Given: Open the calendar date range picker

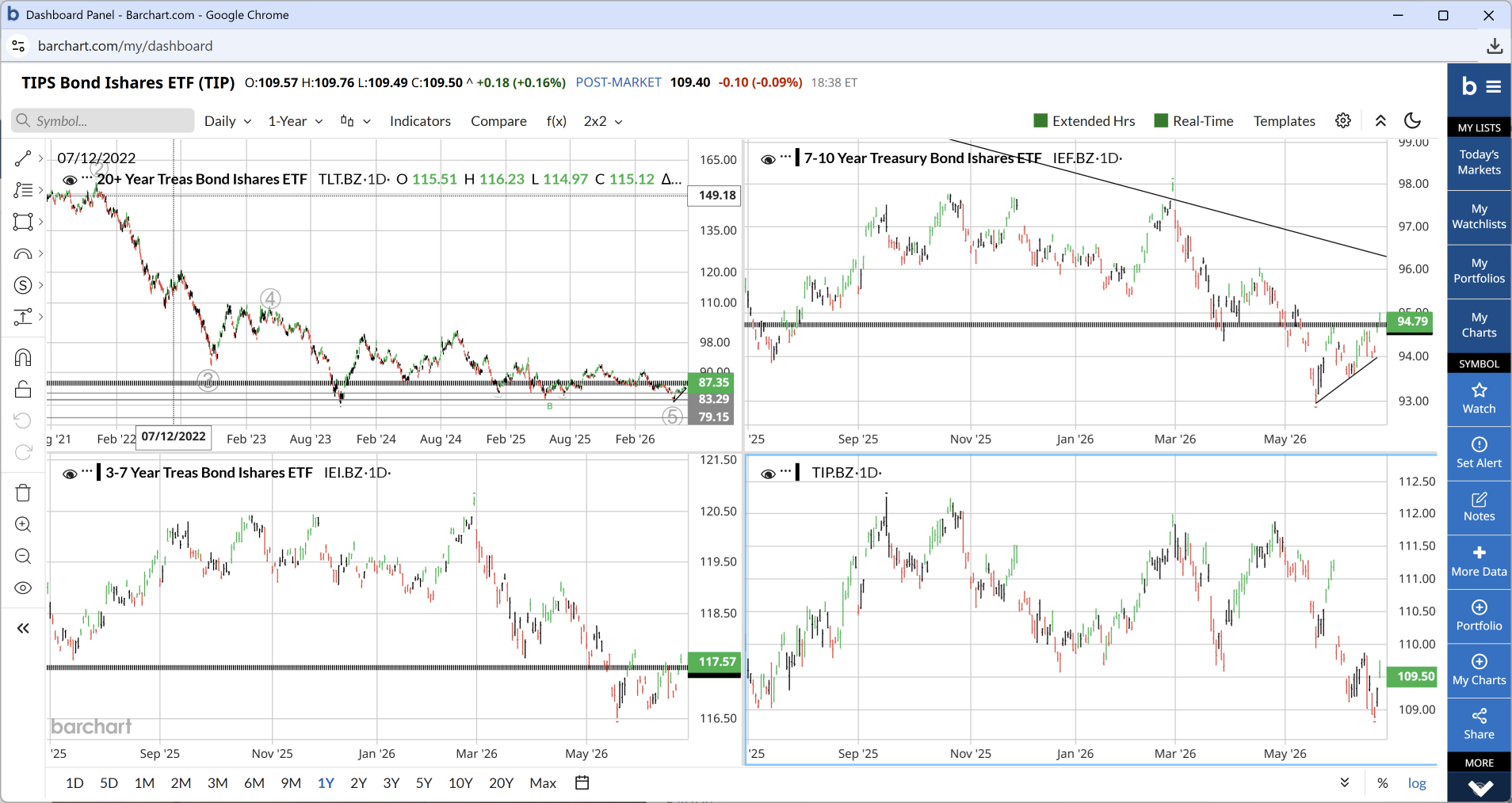Looking at the screenshot, I should pyautogui.click(x=583, y=783).
